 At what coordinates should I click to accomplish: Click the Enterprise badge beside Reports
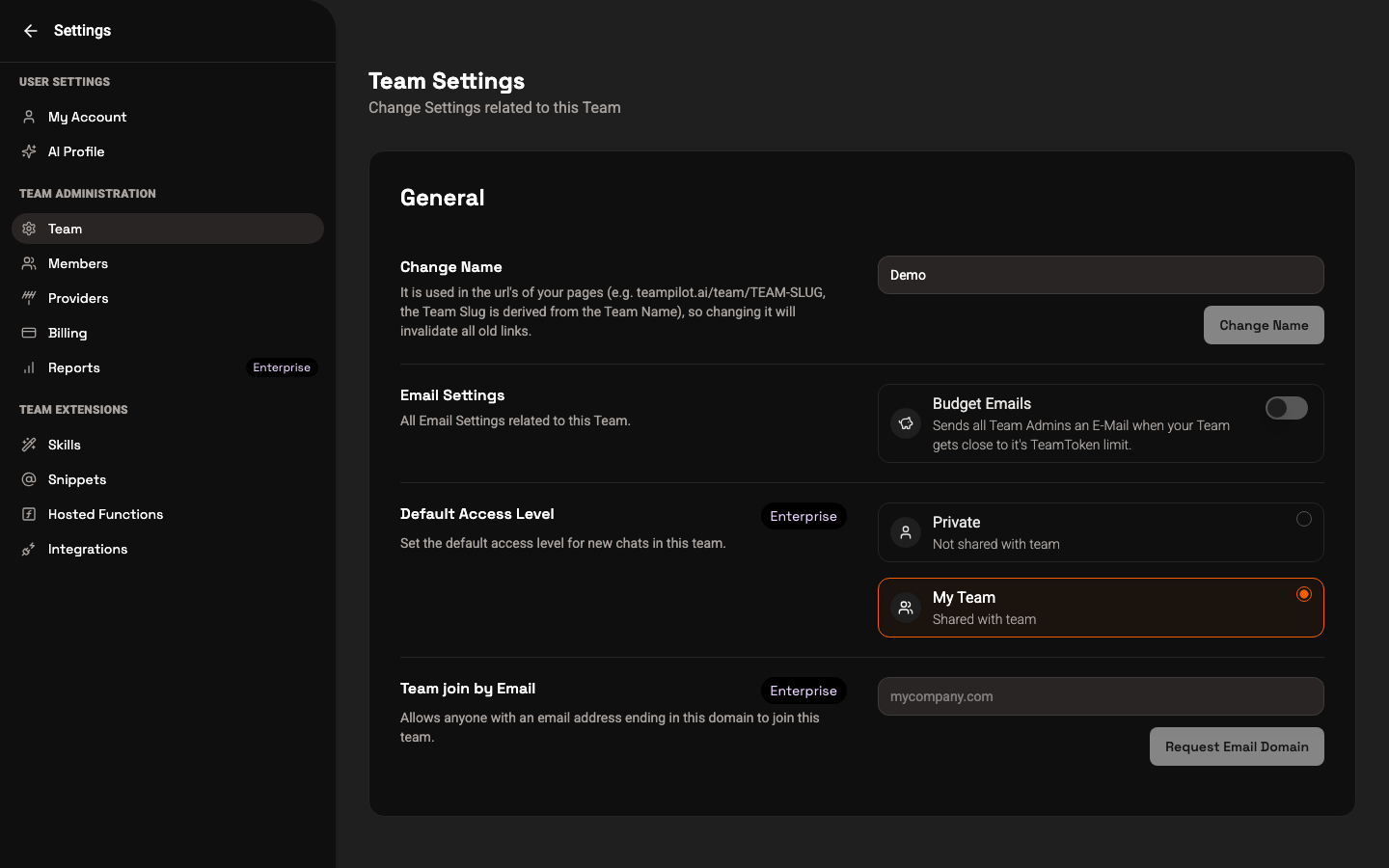[x=282, y=367]
